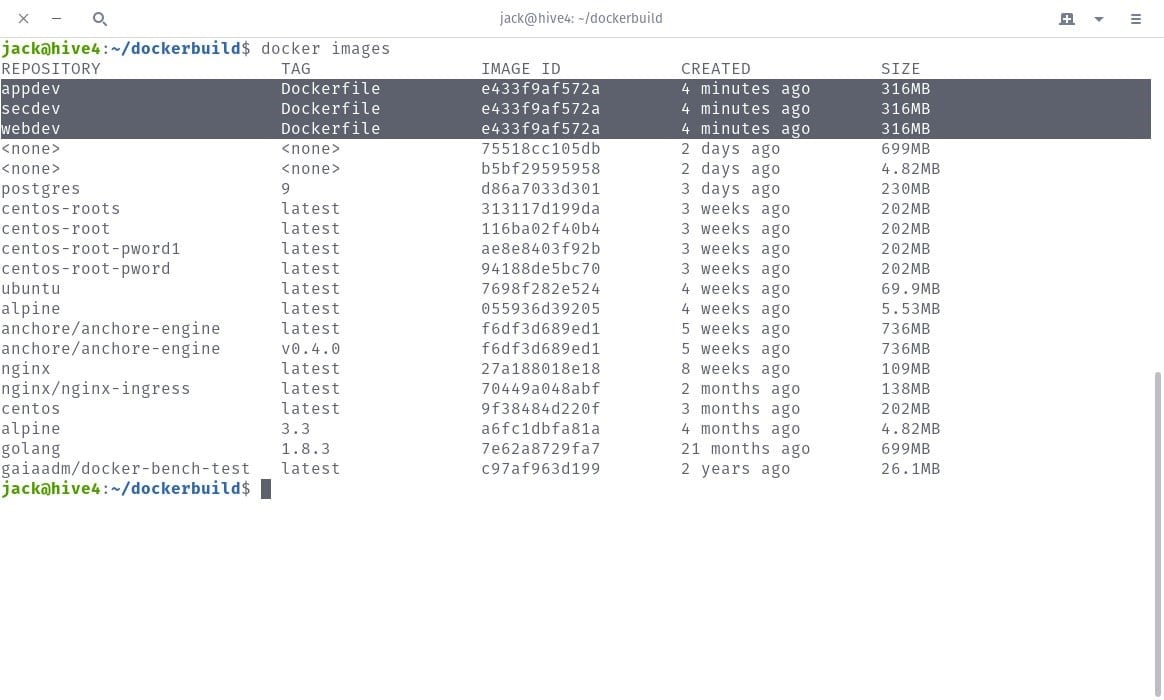Click the blinking cursor at the prompt

pyautogui.click(x=265, y=488)
